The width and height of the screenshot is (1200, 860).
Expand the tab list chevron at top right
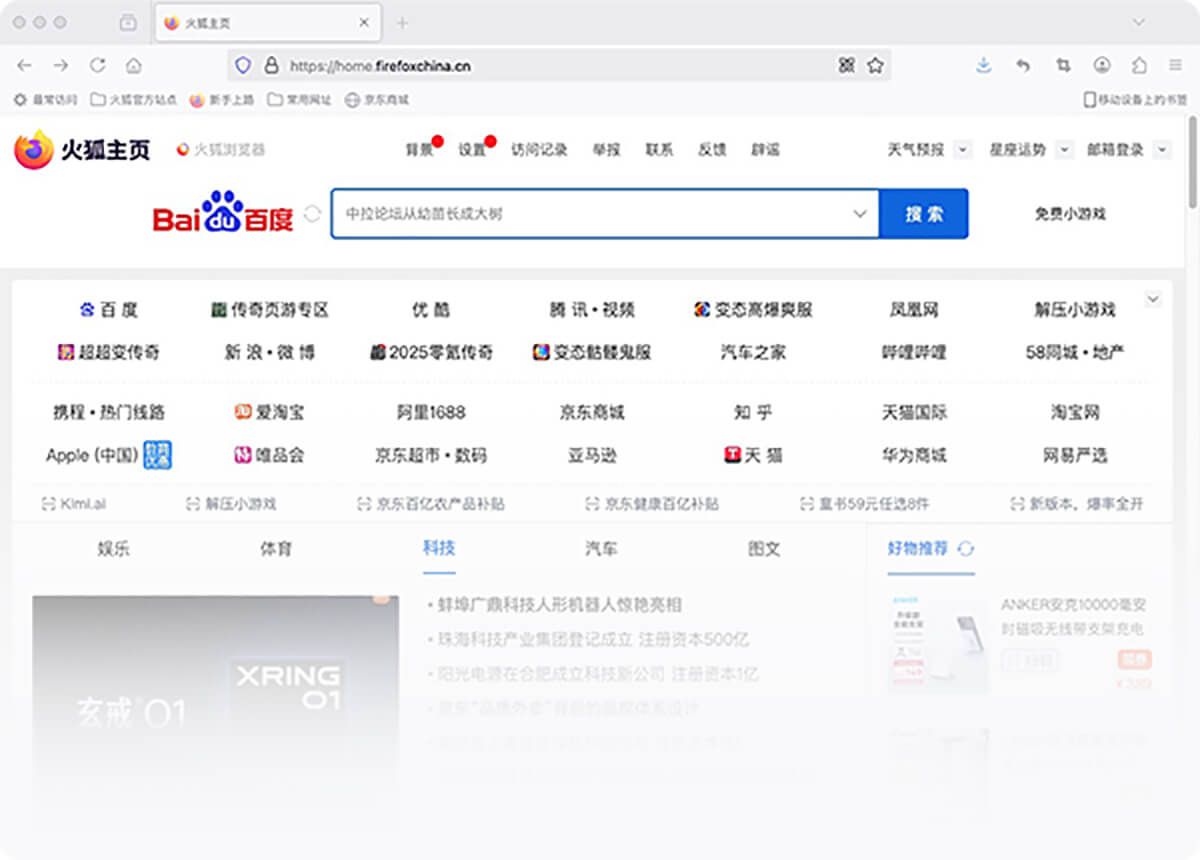pyautogui.click(x=1138, y=22)
